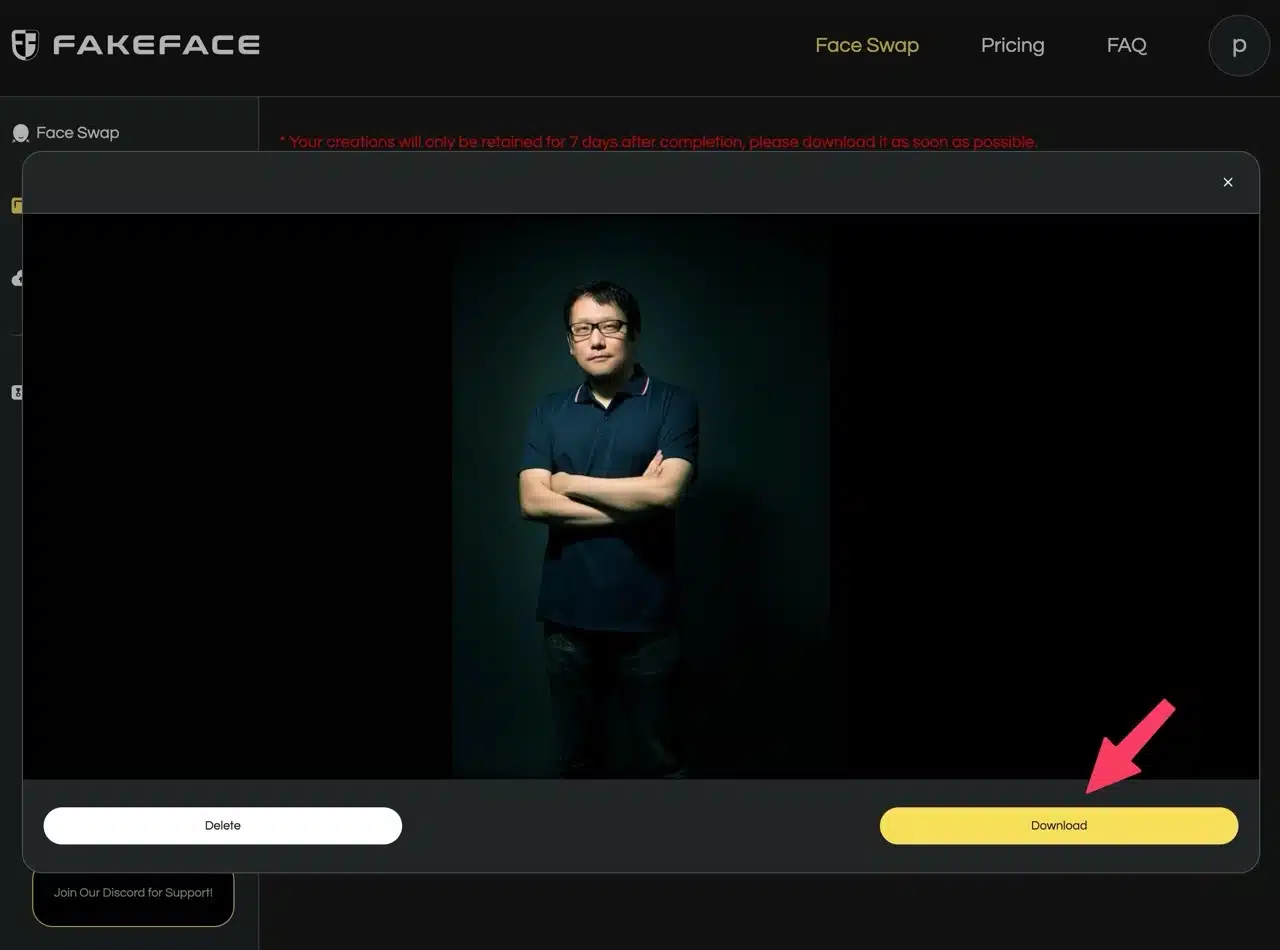Click the yellow sidebar icon behind the dialog

pos(16,205)
